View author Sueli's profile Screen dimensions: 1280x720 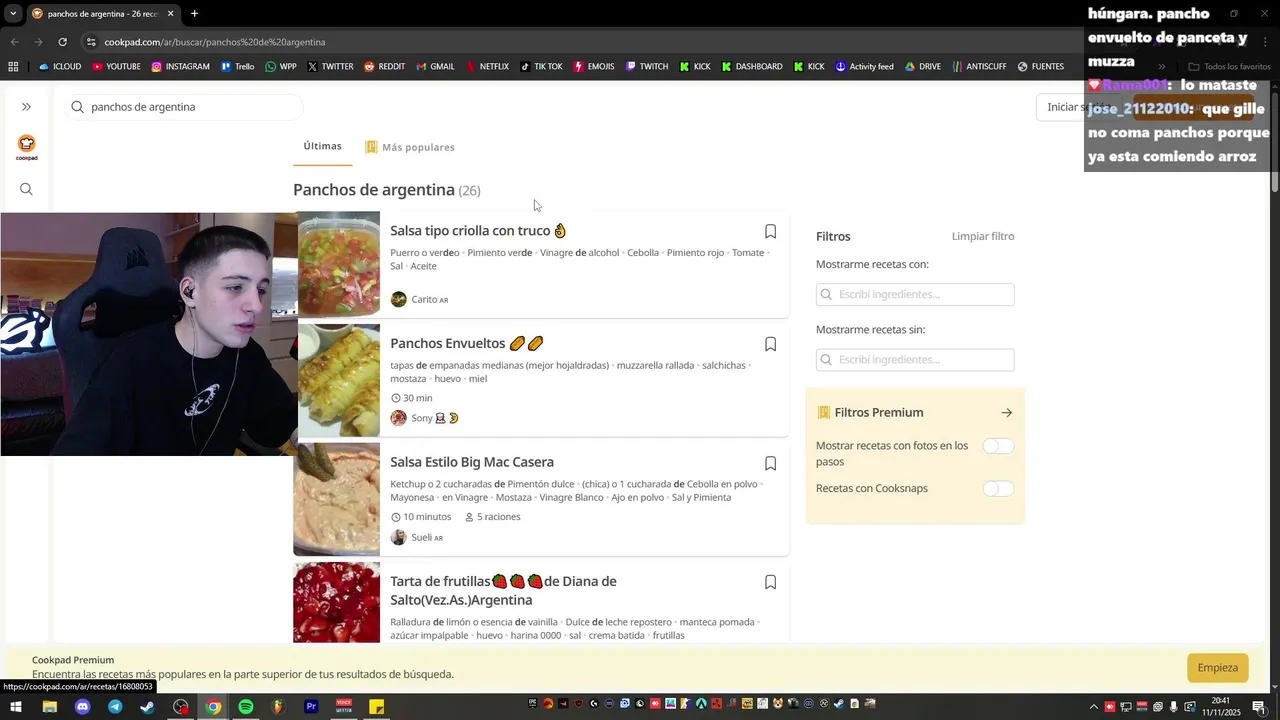[x=416, y=537]
